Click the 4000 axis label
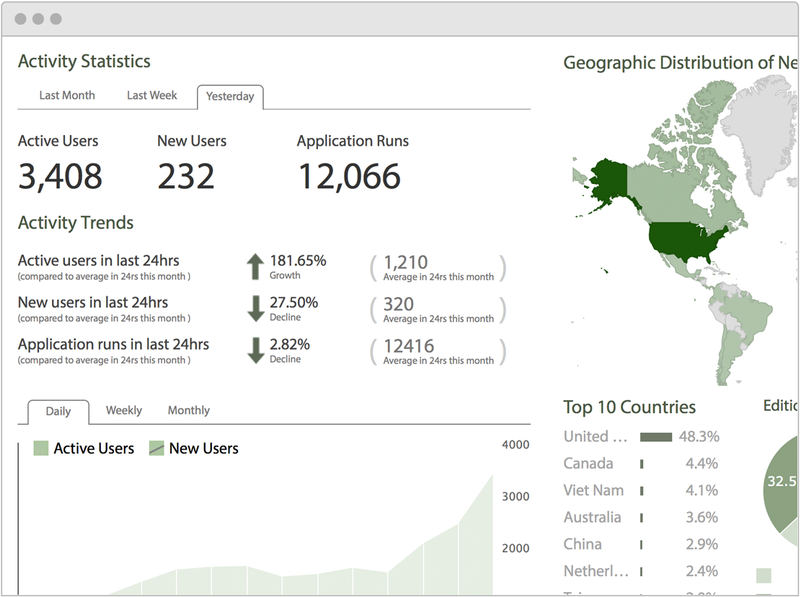 coord(515,445)
